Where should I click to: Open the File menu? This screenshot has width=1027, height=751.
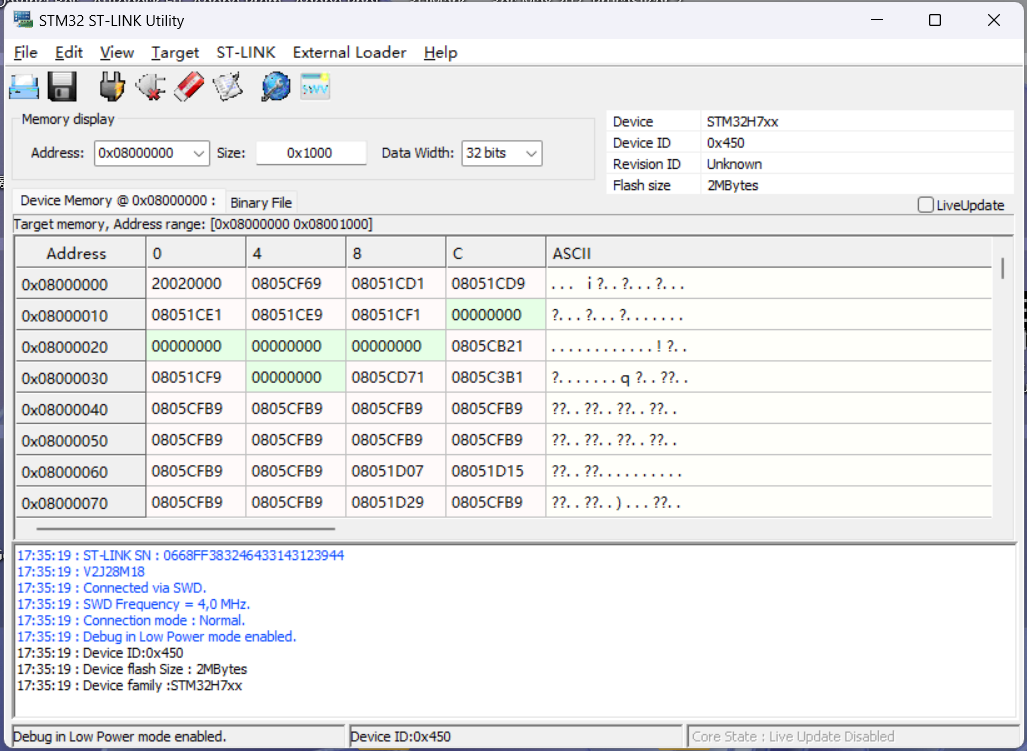point(26,52)
